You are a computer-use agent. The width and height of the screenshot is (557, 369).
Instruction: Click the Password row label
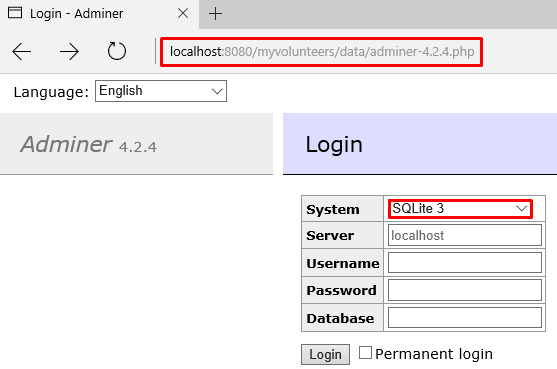341,290
